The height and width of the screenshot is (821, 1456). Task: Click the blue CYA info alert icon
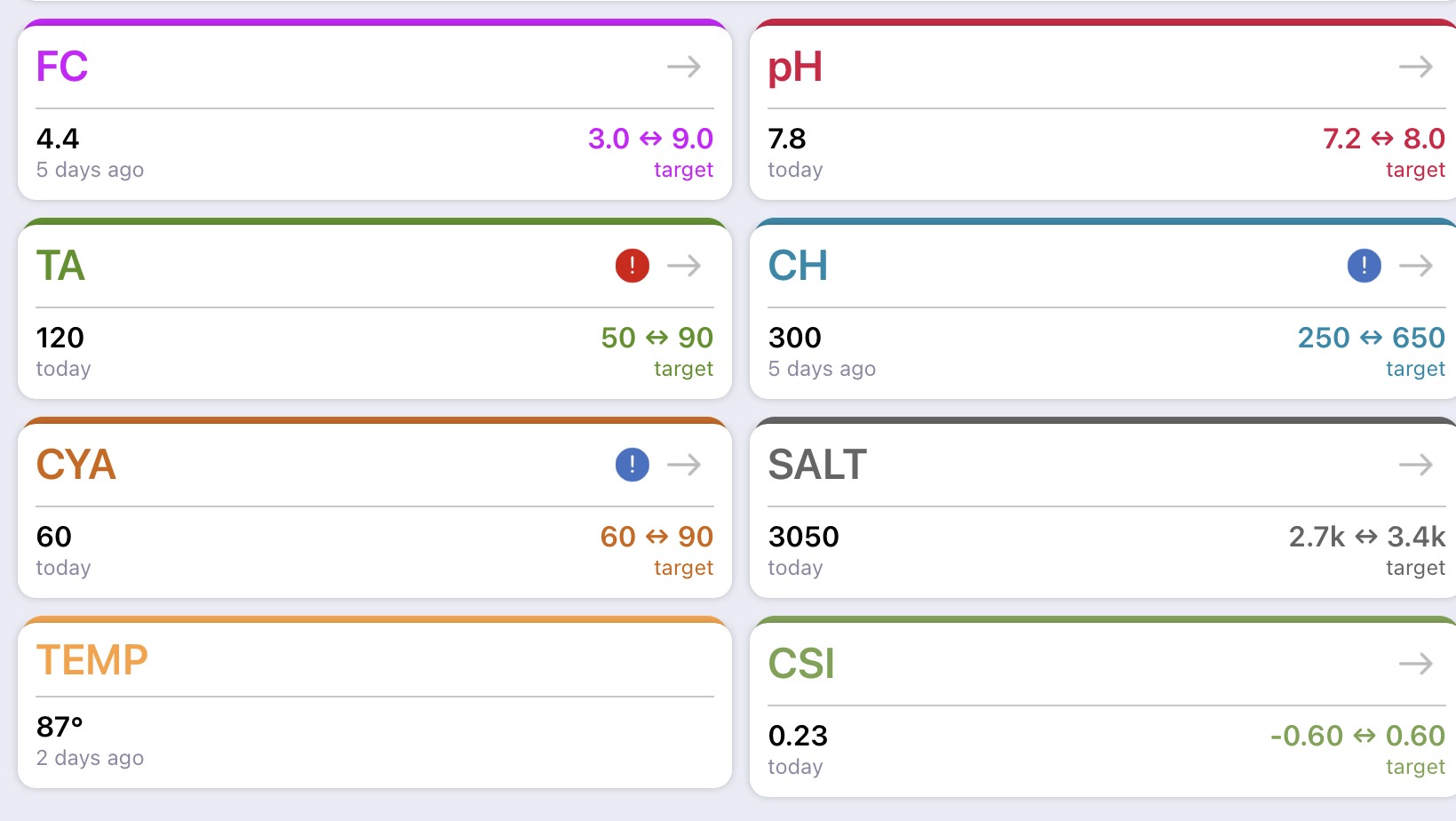(x=633, y=465)
